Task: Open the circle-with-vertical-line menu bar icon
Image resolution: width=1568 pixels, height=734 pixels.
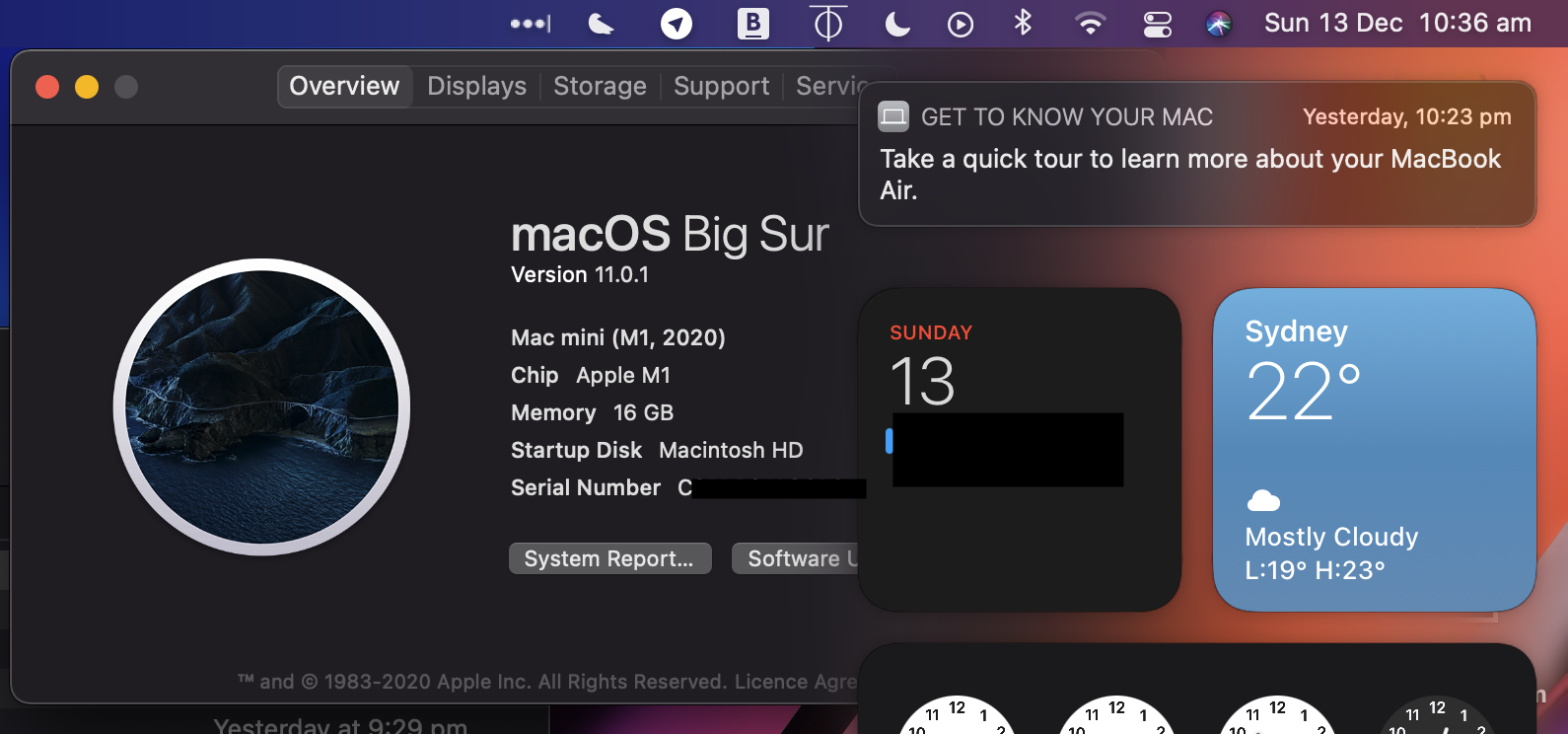Action: pos(828,23)
